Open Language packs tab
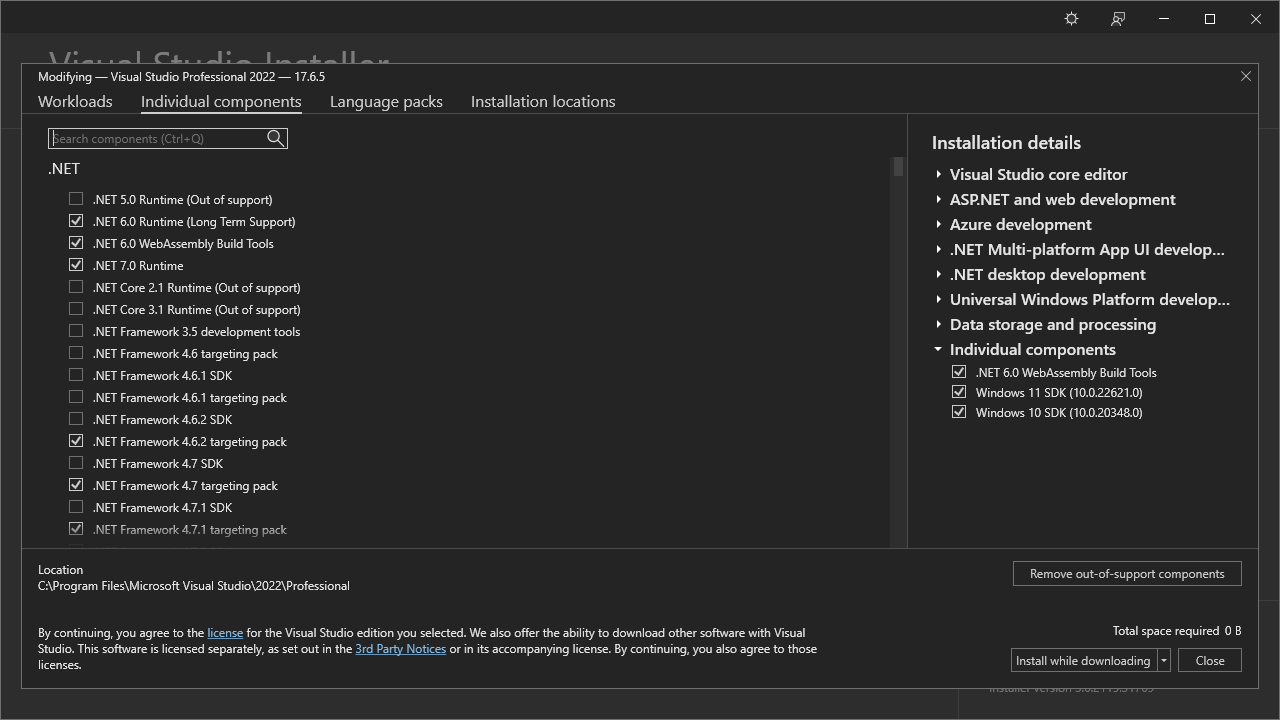The image size is (1280, 720). [x=386, y=101]
